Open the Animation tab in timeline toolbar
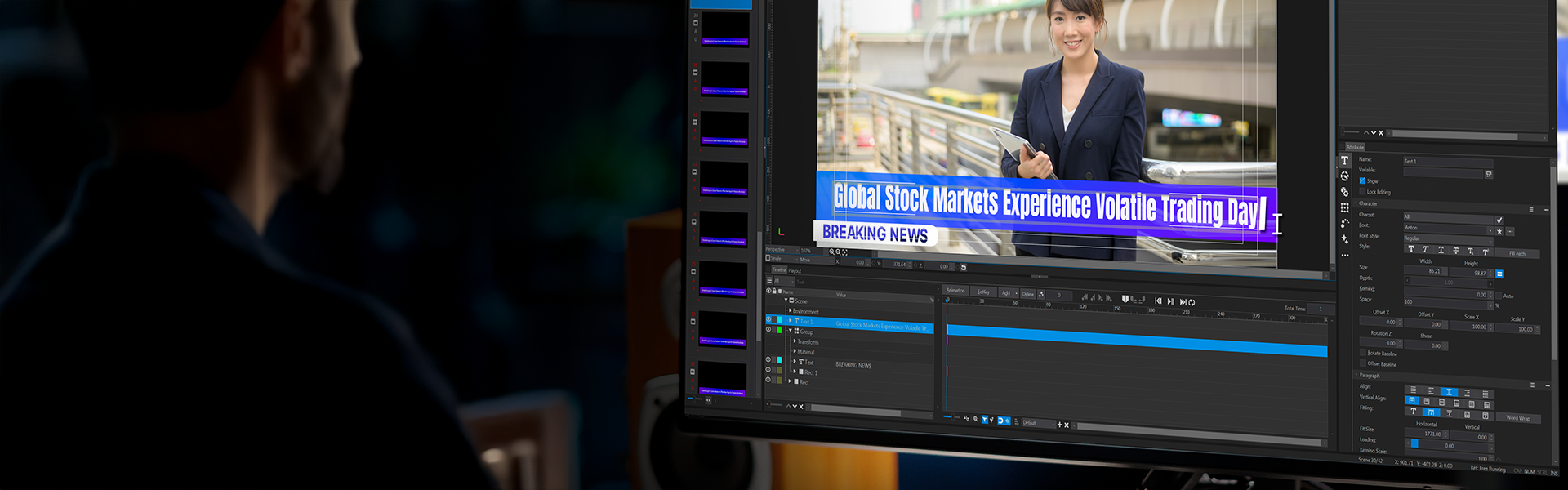Viewport: 1568px width, 490px height. point(955,290)
